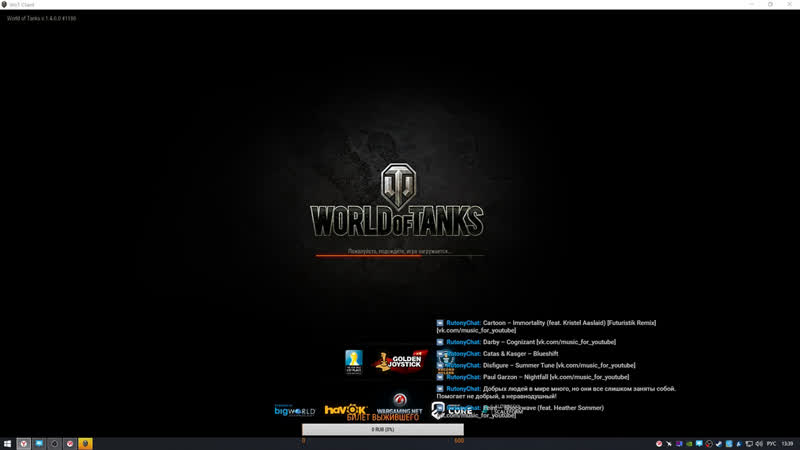Close the WoT Client window
Image resolution: width=800 pixels, height=450 pixels.
(x=789, y=4)
